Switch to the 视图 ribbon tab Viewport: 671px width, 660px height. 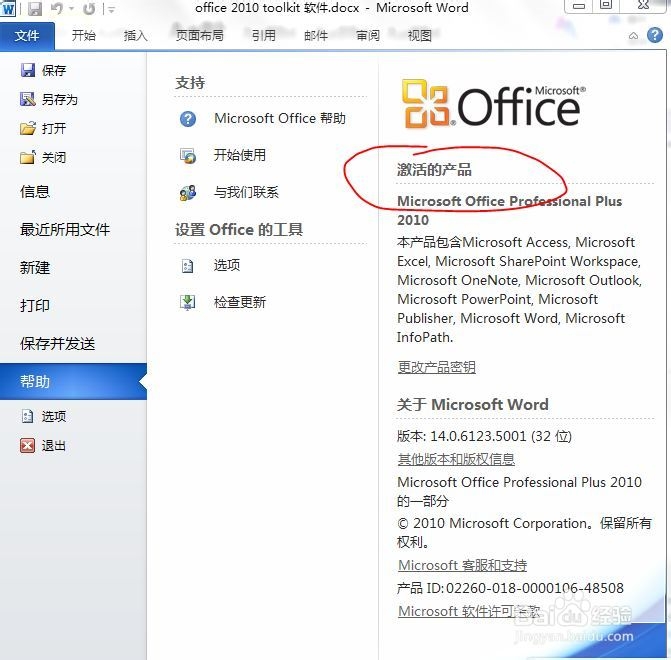pyautogui.click(x=419, y=36)
